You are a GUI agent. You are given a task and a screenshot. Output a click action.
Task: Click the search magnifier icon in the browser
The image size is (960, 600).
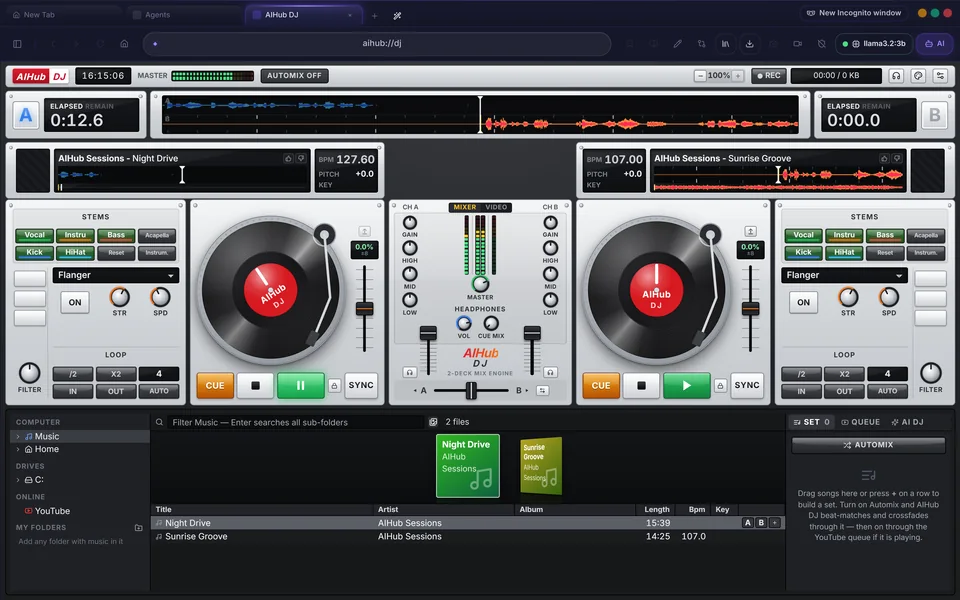click(159, 422)
